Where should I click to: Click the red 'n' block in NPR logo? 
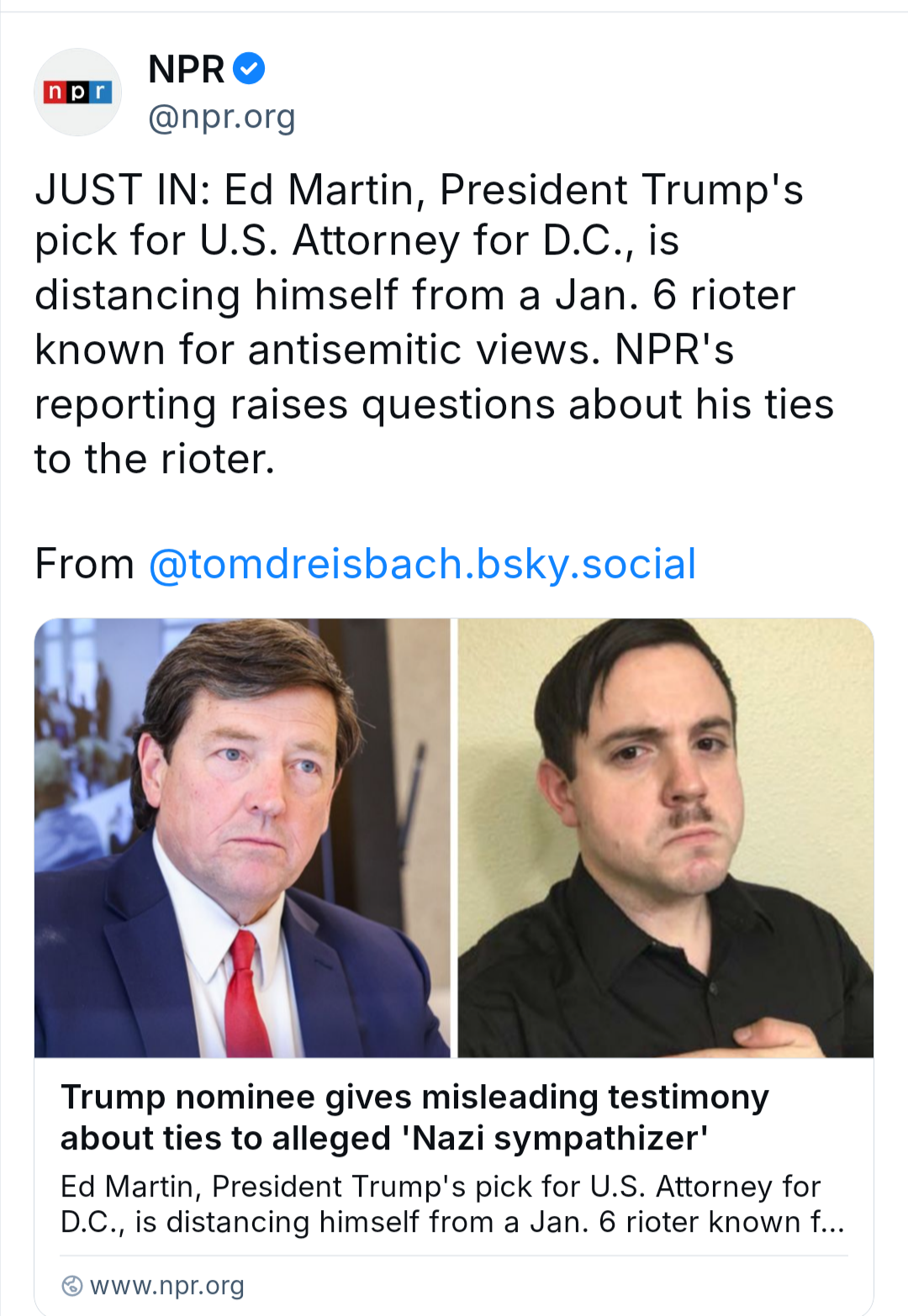click(x=55, y=92)
